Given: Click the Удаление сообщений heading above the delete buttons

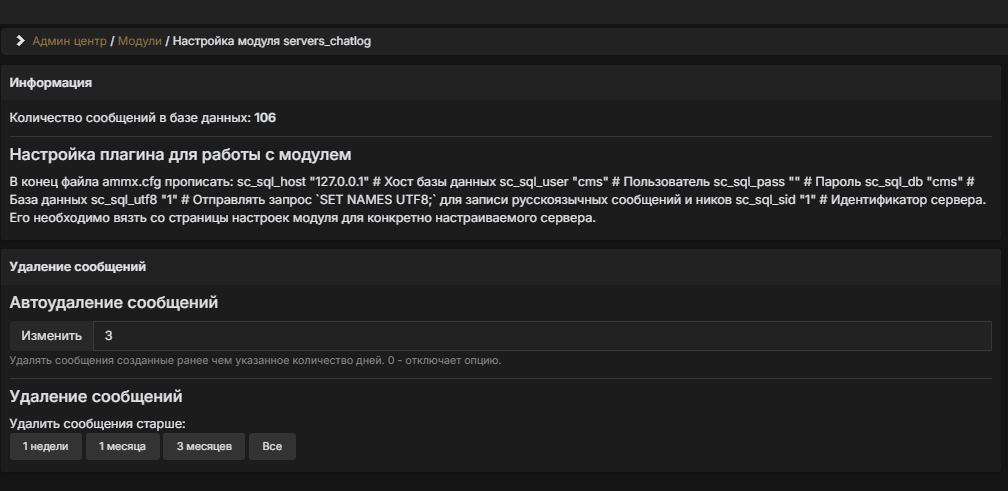Looking at the screenshot, I should click(96, 397).
